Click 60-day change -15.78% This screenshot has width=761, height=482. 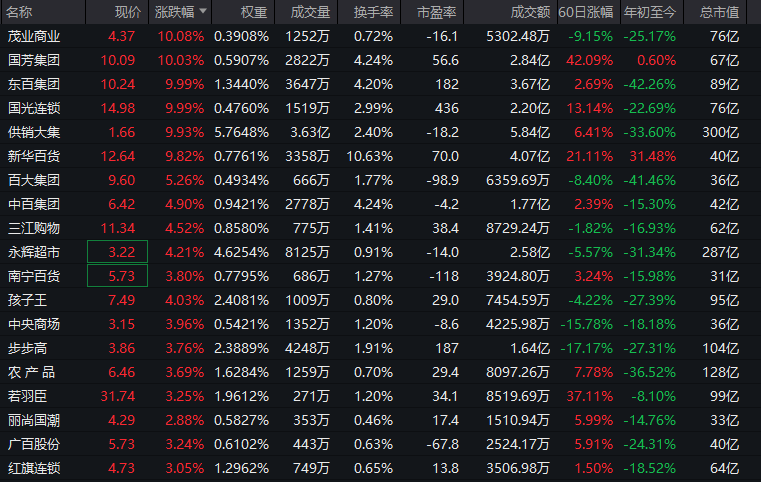(586, 324)
